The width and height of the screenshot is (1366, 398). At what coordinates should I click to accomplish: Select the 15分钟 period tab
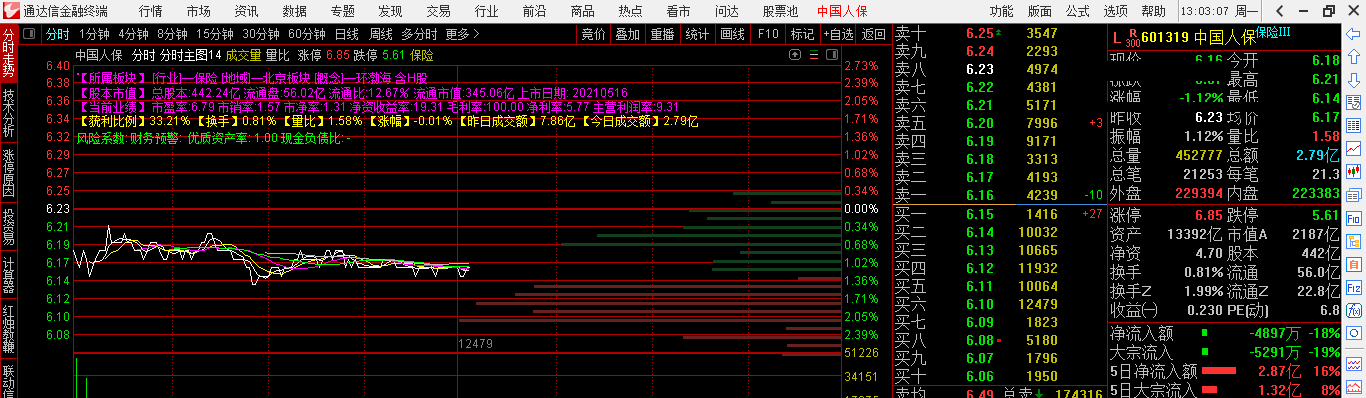pos(214,34)
